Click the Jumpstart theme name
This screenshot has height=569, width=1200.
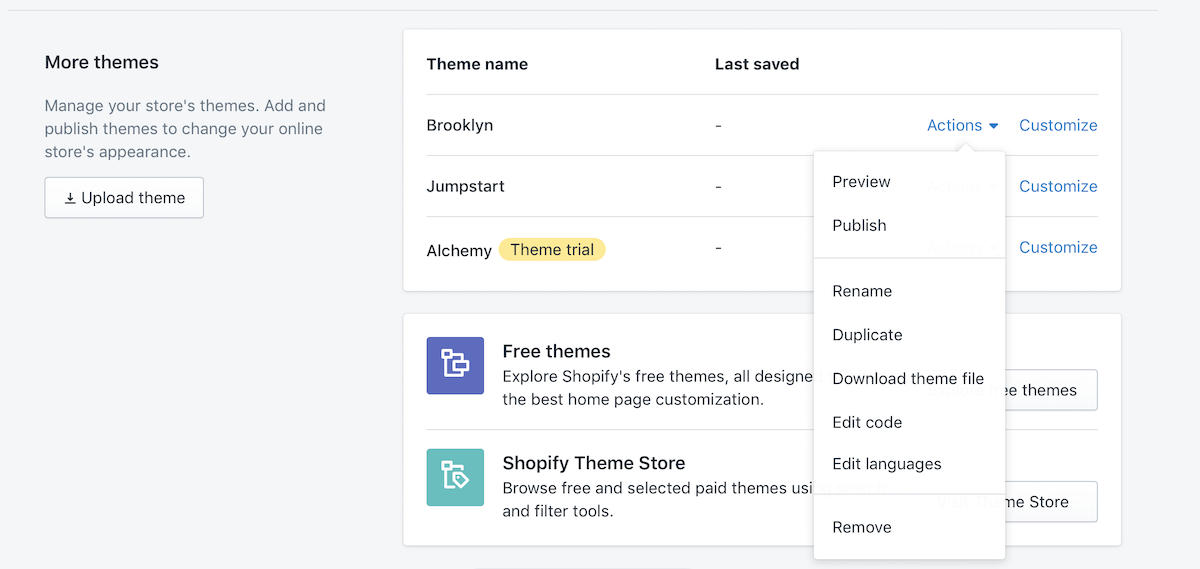[x=466, y=186]
